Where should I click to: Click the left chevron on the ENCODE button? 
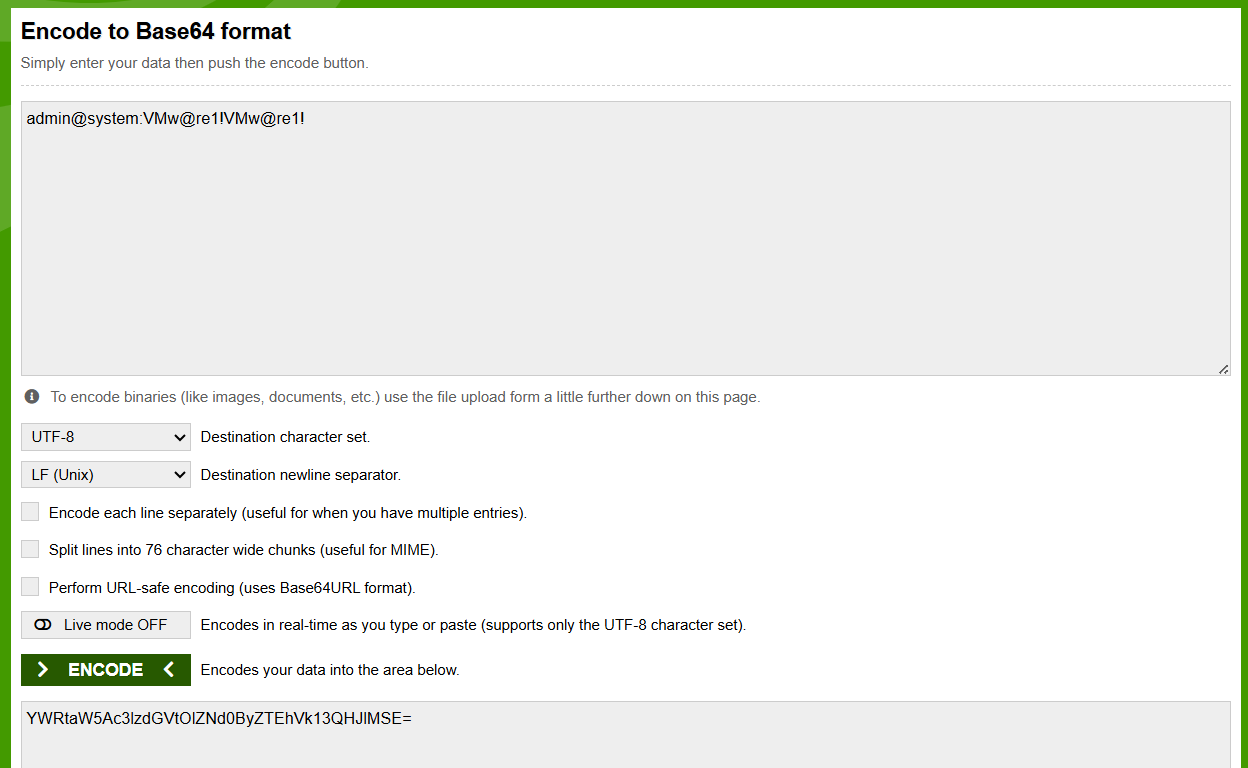point(168,670)
